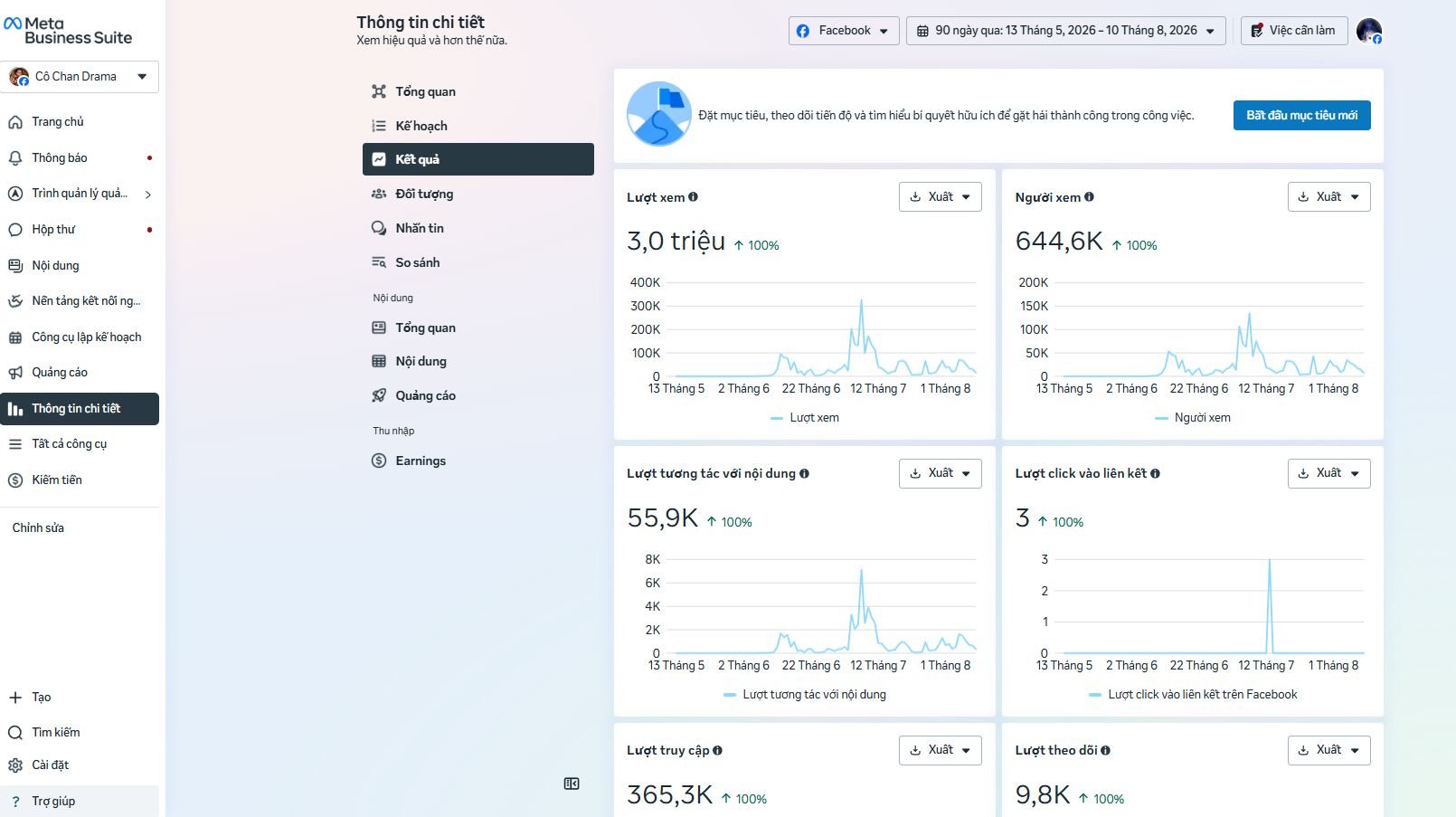1456x817 pixels.
Task: Open the Cô Chan Drama account dropdown
Action: 80,77
